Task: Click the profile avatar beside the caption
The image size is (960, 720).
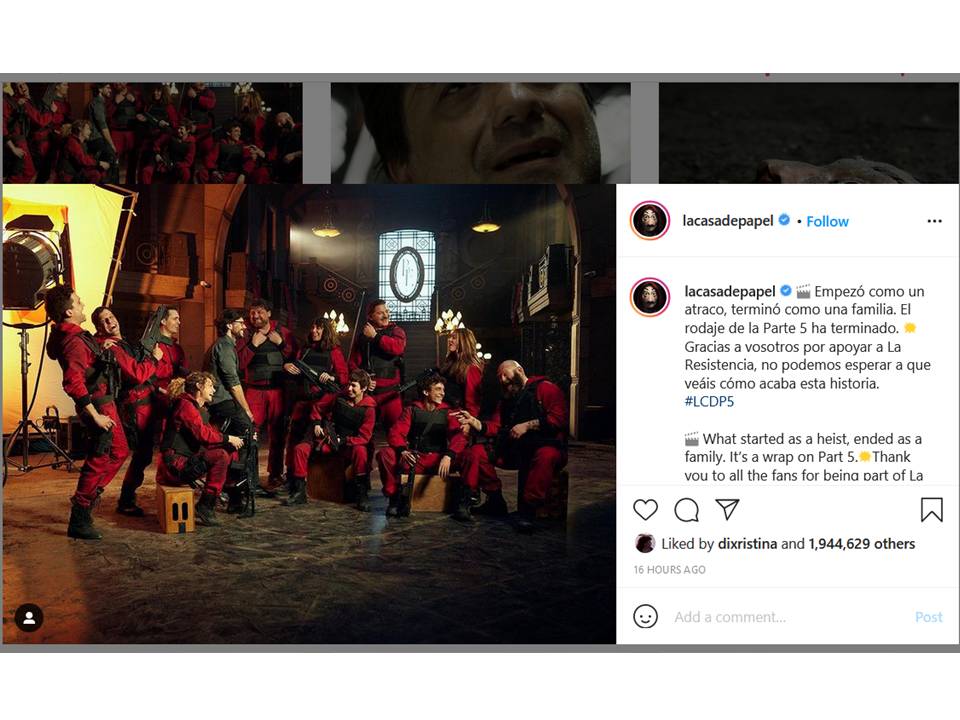Action: point(650,297)
